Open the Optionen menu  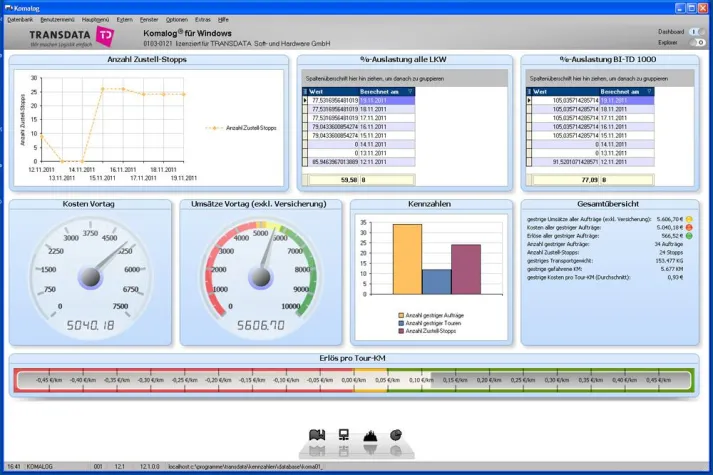176,20
